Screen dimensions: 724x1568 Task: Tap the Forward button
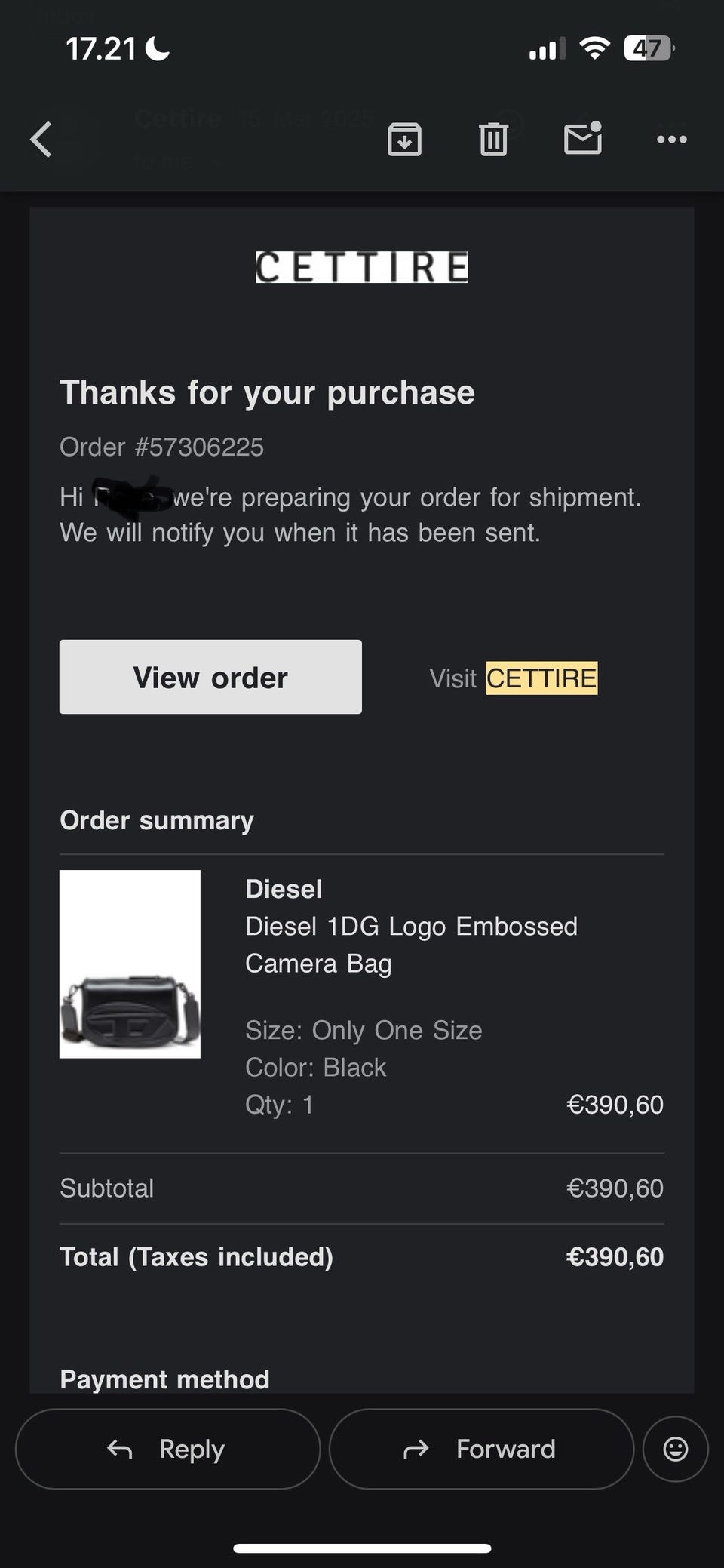481,1449
